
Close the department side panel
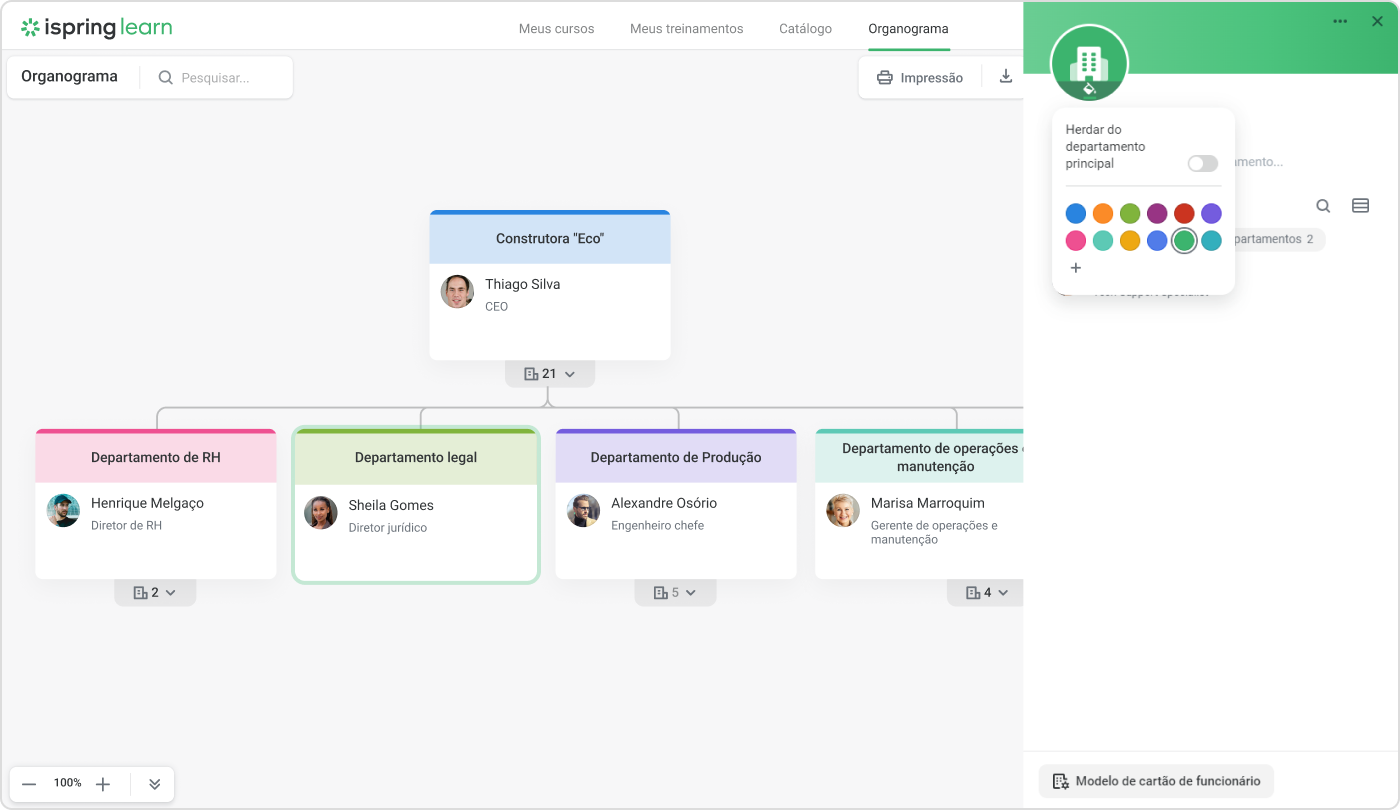tap(1377, 21)
